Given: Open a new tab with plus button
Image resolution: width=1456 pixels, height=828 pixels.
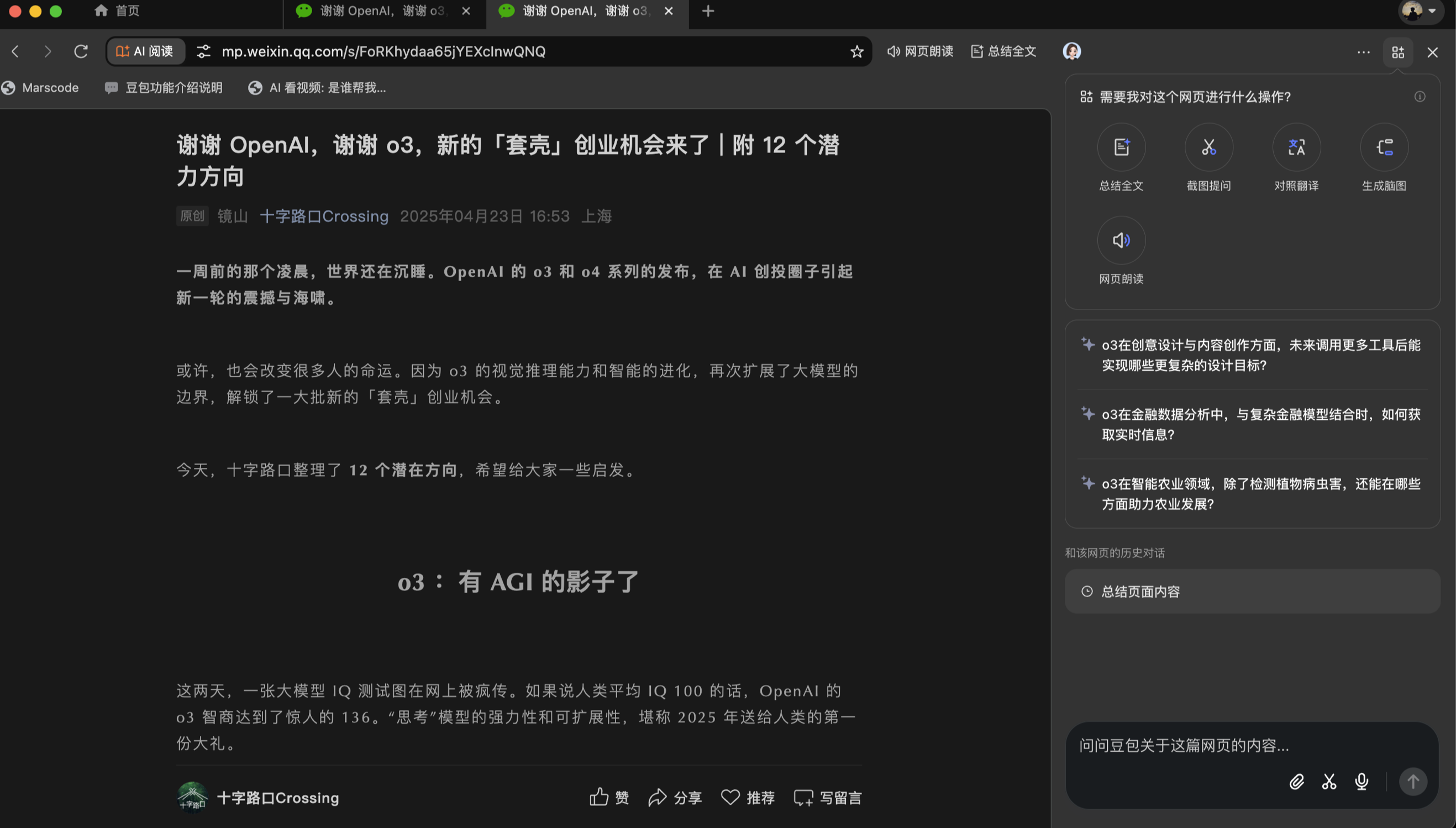Looking at the screenshot, I should (707, 11).
